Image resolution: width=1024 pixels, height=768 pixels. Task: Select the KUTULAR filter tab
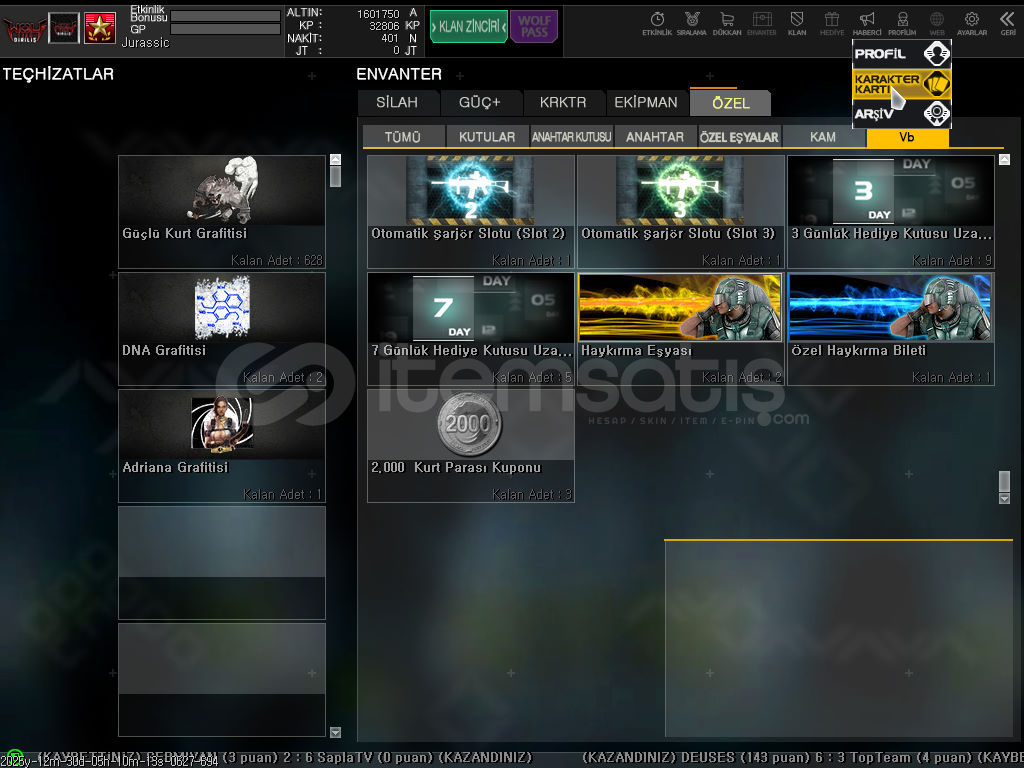point(487,137)
